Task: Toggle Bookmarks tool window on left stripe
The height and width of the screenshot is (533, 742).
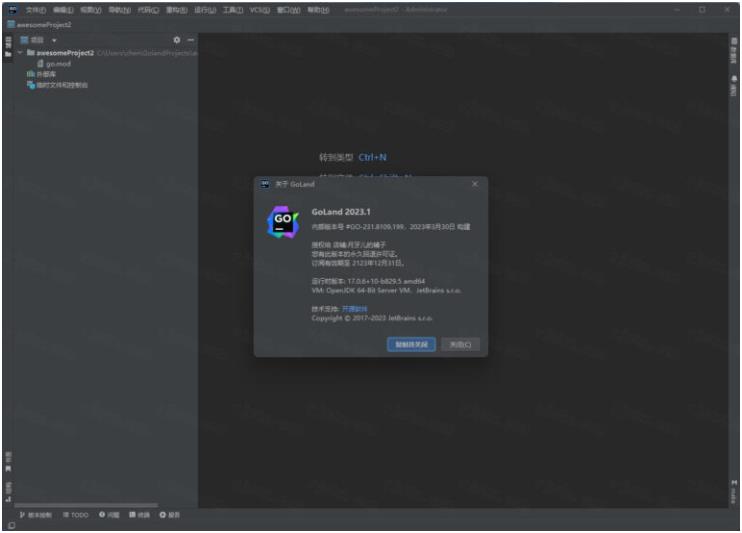Action: pyautogui.click(x=8, y=462)
